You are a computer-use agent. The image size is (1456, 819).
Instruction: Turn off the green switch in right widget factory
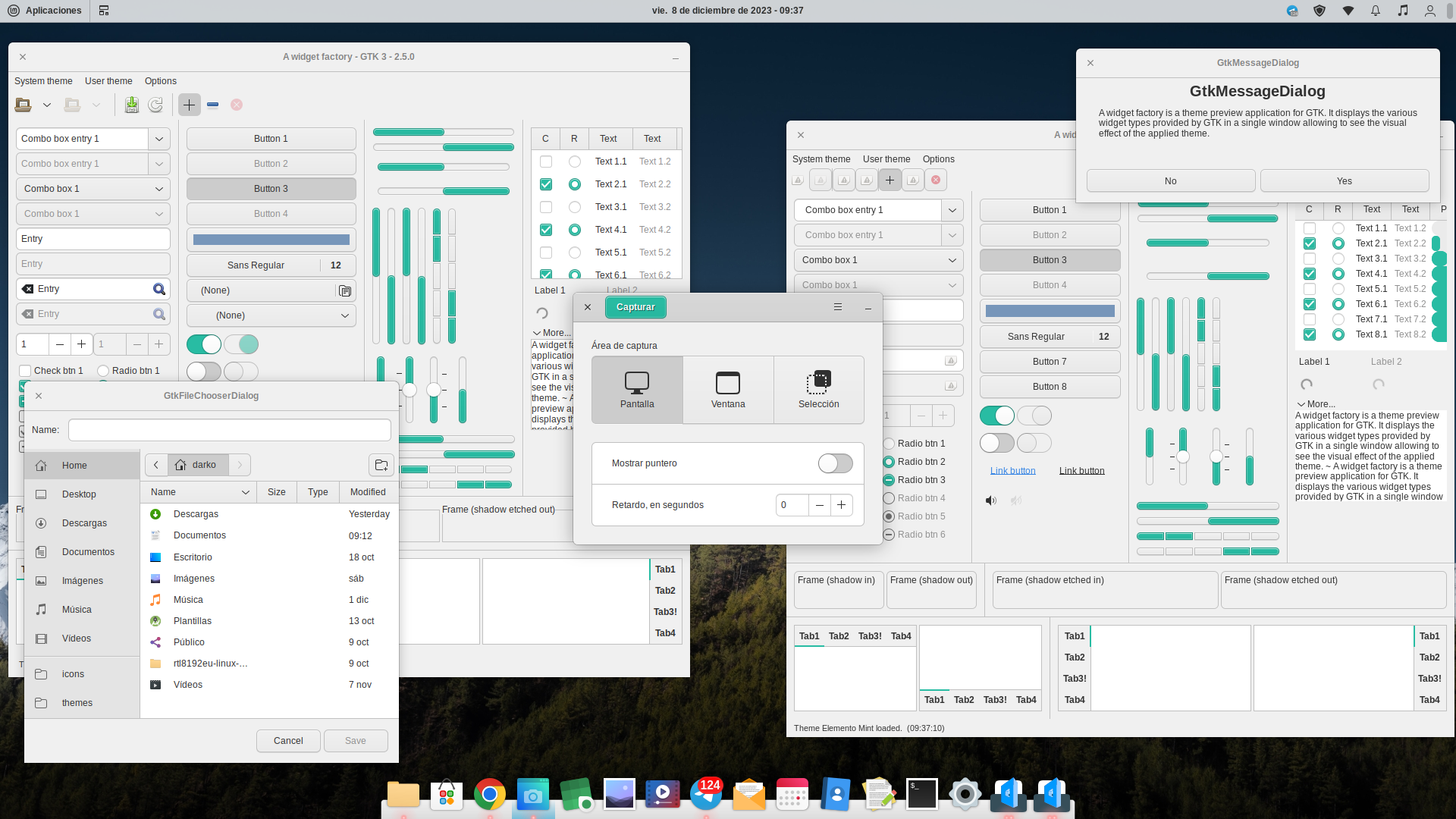click(x=997, y=416)
